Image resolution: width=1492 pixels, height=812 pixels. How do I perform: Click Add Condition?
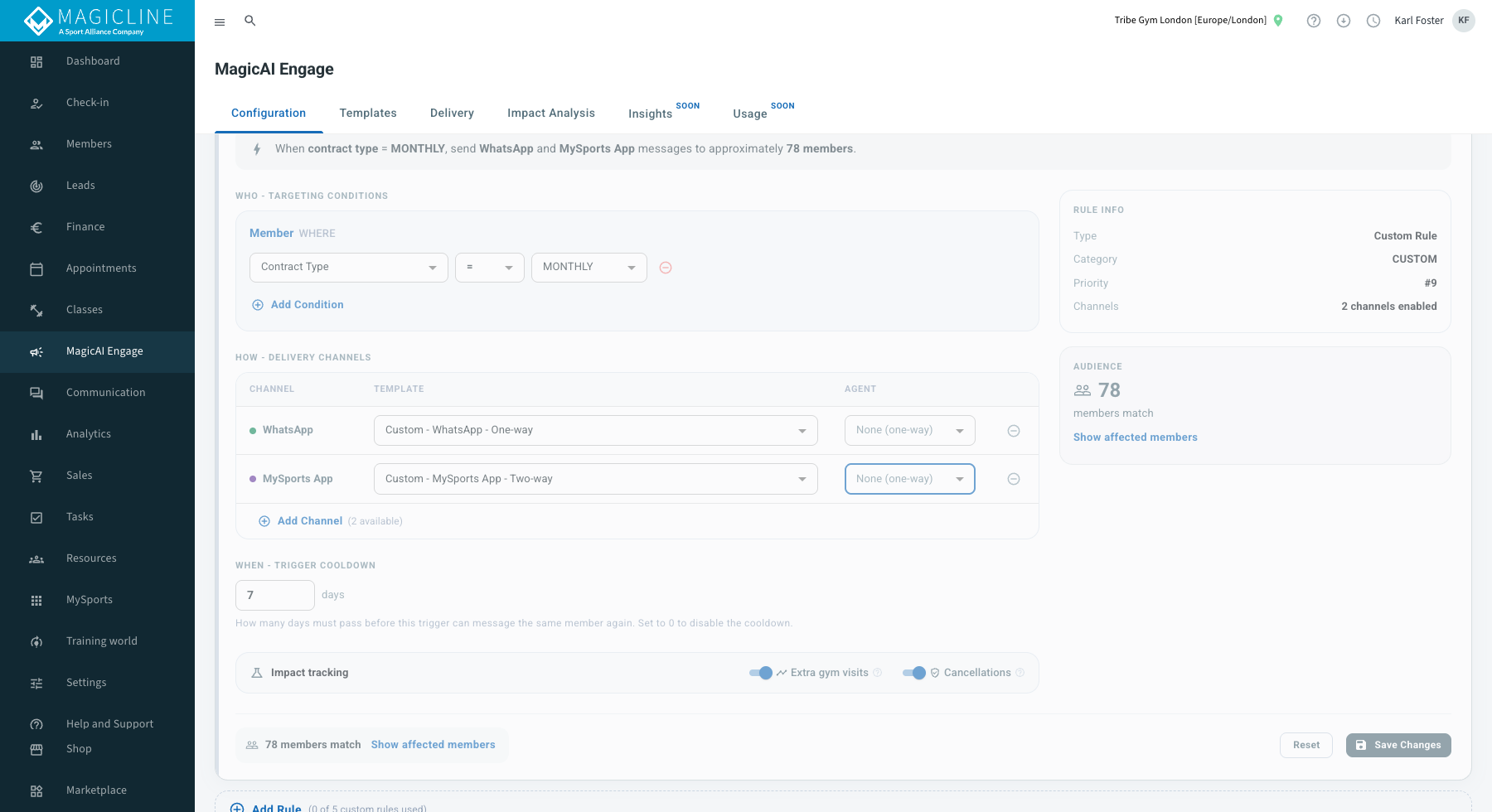(298, 305)
